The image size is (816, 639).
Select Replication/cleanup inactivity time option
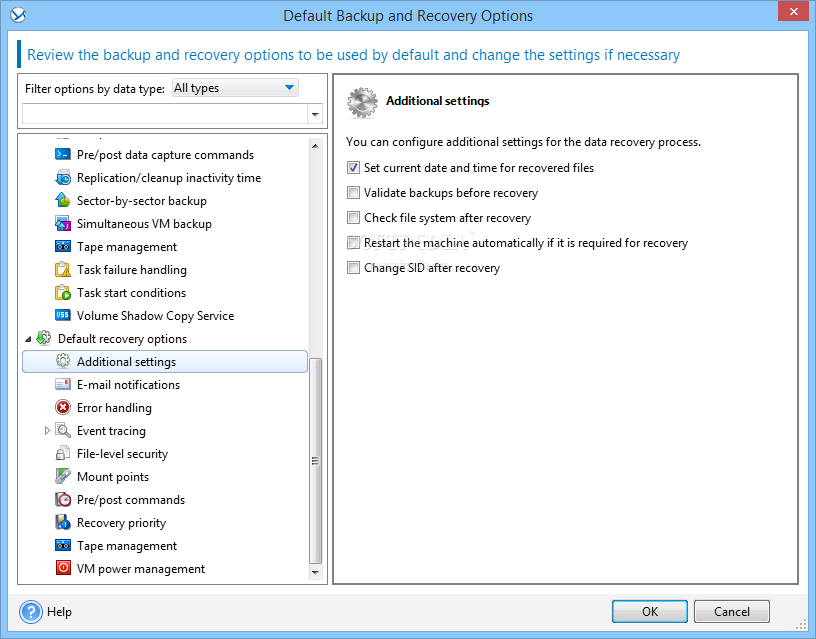(169, 178)
